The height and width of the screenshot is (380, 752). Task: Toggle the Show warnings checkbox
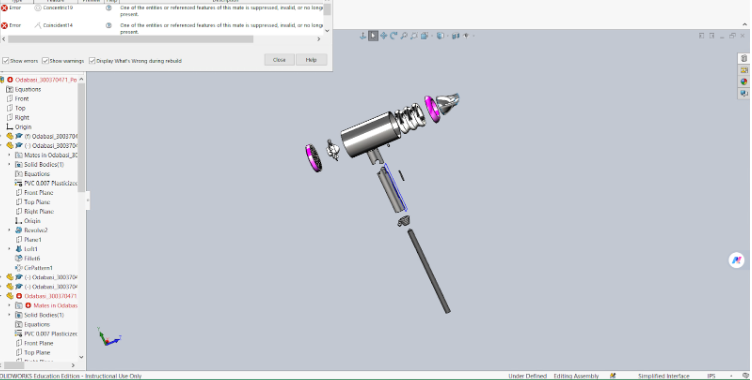(46, 61)
